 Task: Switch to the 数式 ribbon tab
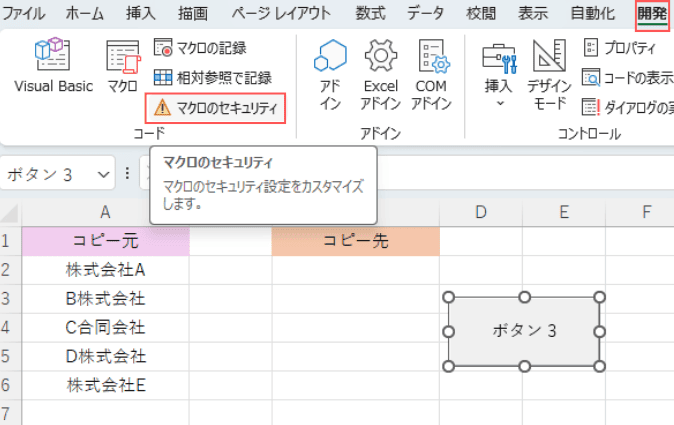click(x=371, y=13)
